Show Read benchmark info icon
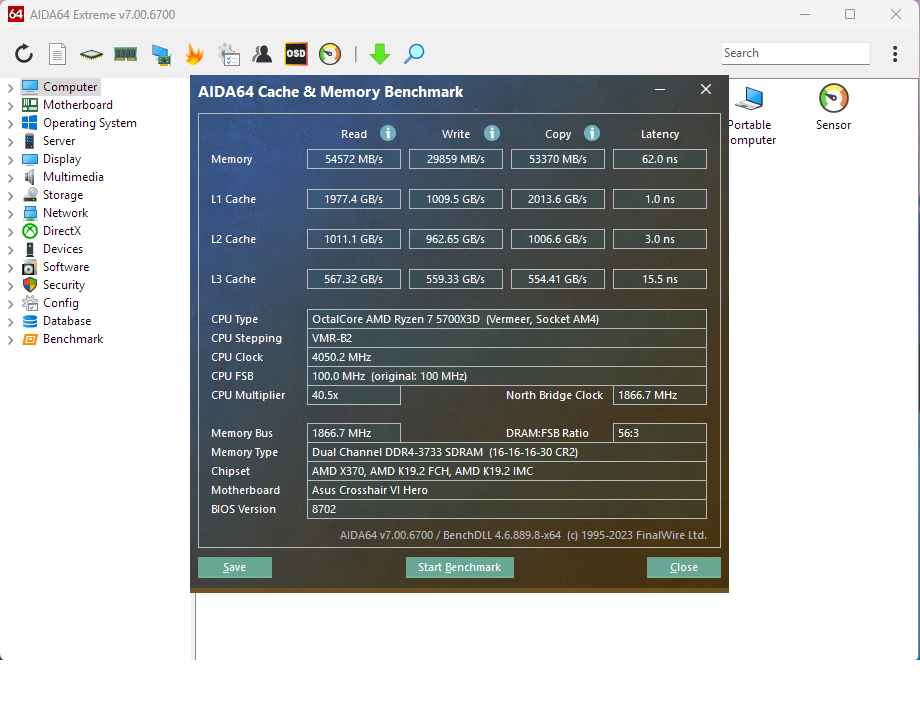This screenshot has width=920, height=720. (388, 133)
